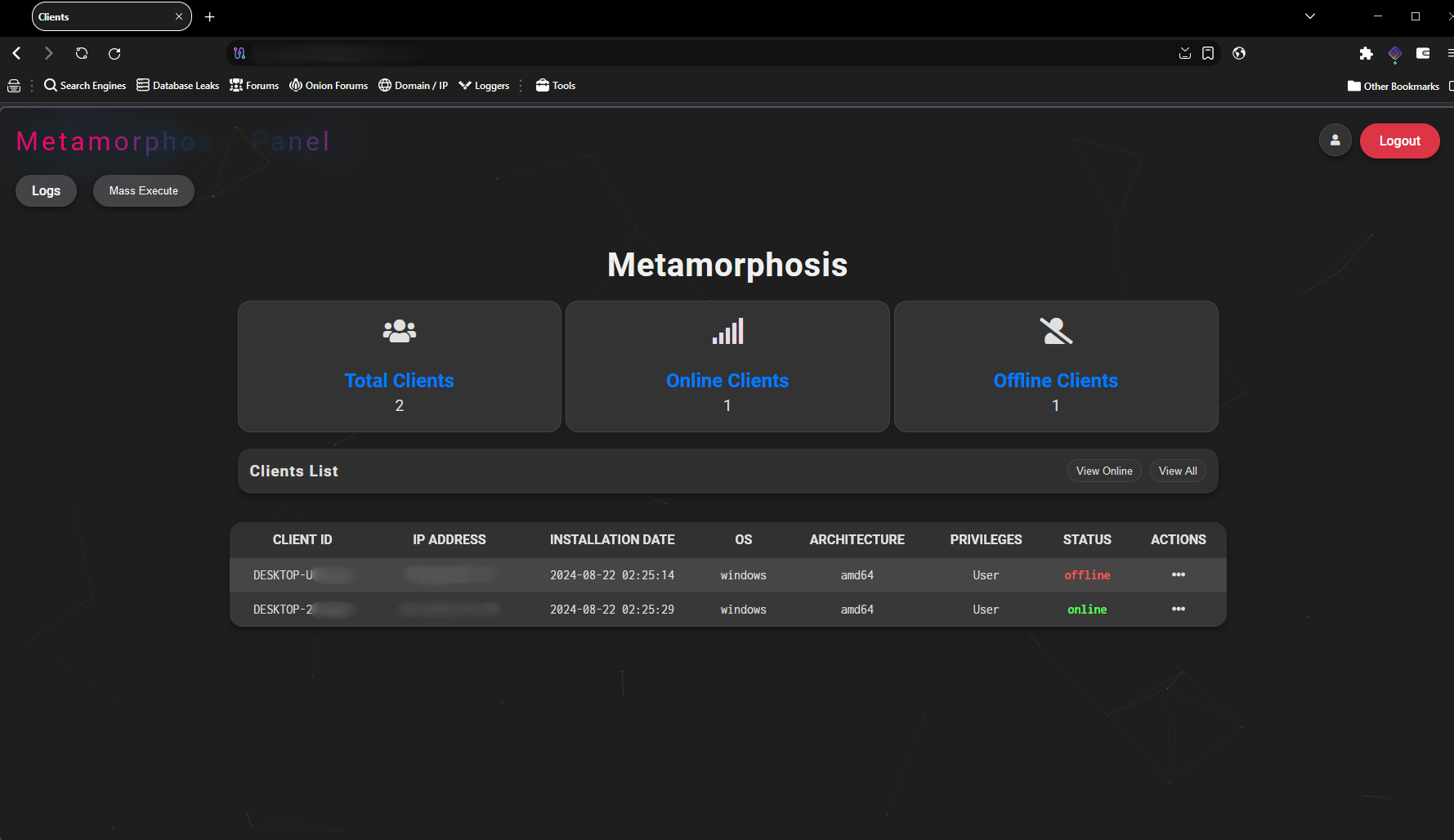Image resolution: width=1454 pixels, height=840 pixels.
Task: Click the View Online filter button
Action: tap(1103, 471)
